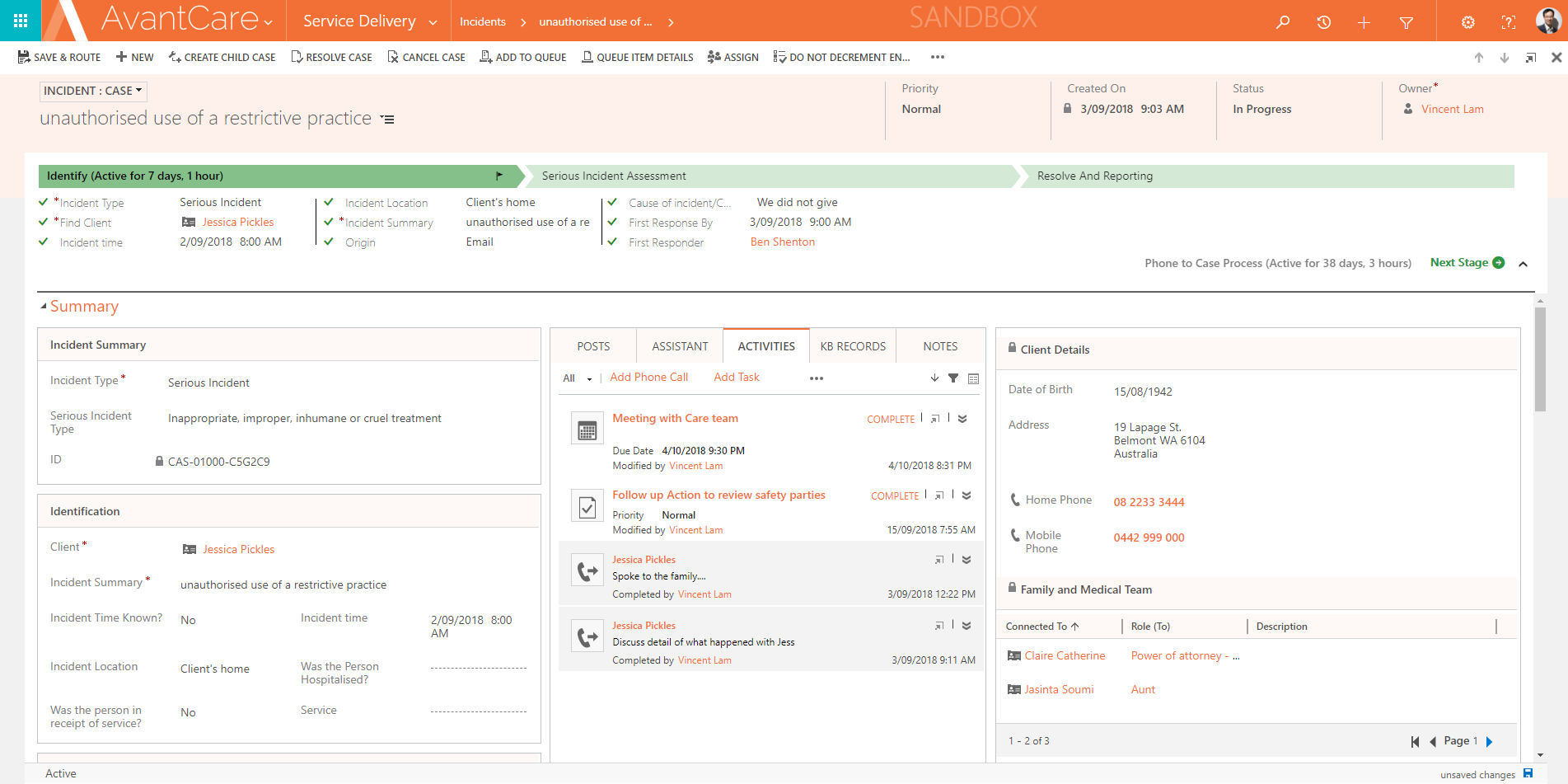Viewport: 1568px width, 784px height.
Task: Open the help icon beside settings
Action: 1508,22
